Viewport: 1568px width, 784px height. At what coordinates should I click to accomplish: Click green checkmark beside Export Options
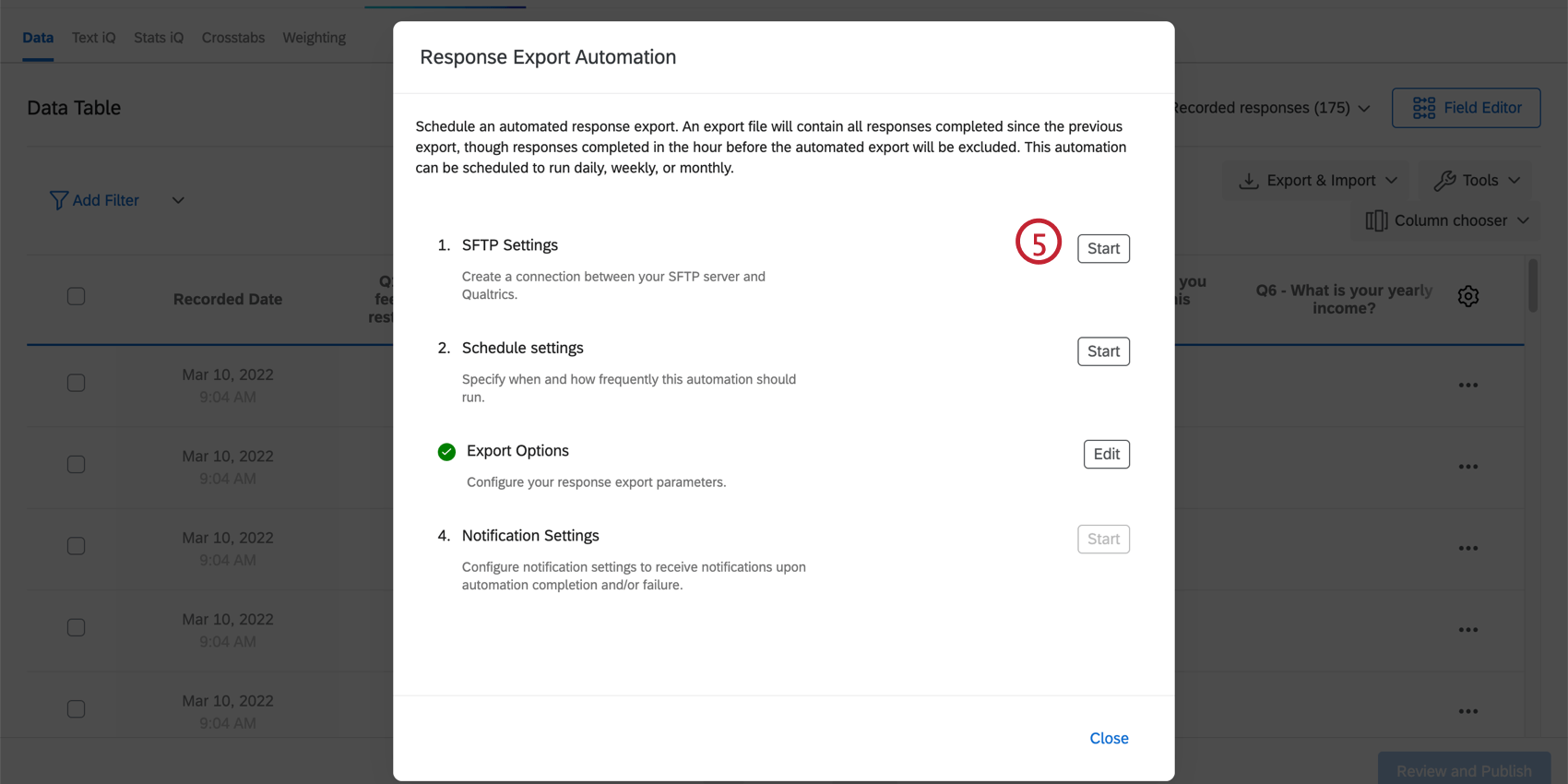tap(446, 452)
